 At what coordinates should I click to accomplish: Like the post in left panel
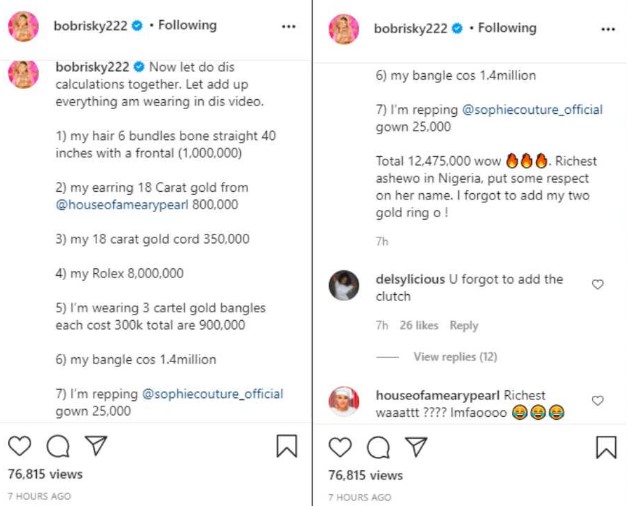[x=20, y=446]
